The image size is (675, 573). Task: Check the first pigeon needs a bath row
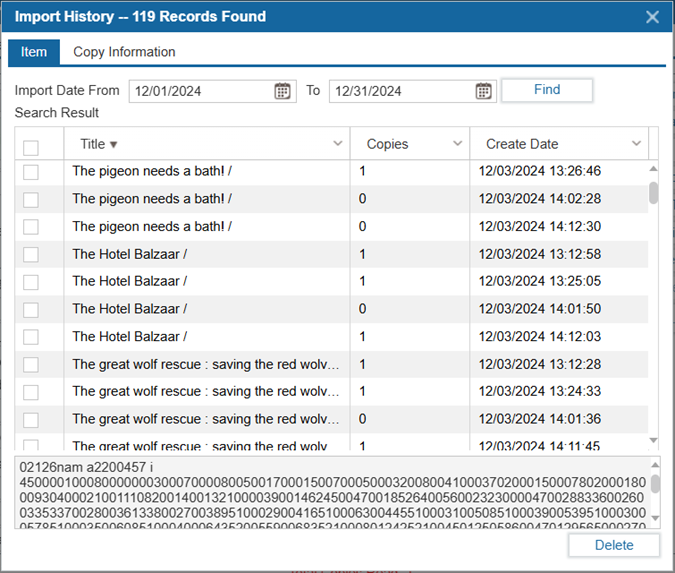coord(31,172)
